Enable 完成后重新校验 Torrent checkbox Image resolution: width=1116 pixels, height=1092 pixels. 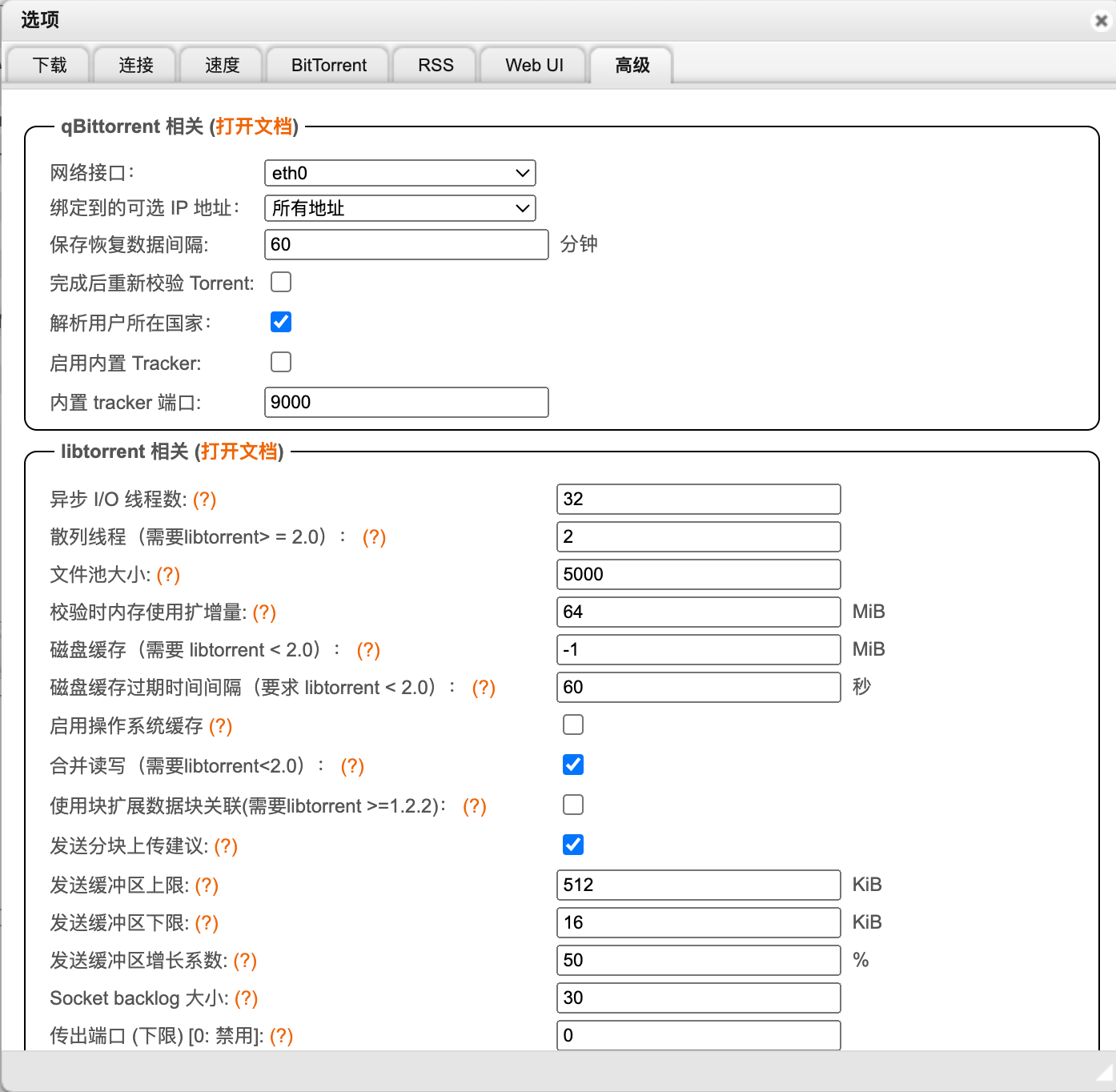pos(281,283)
